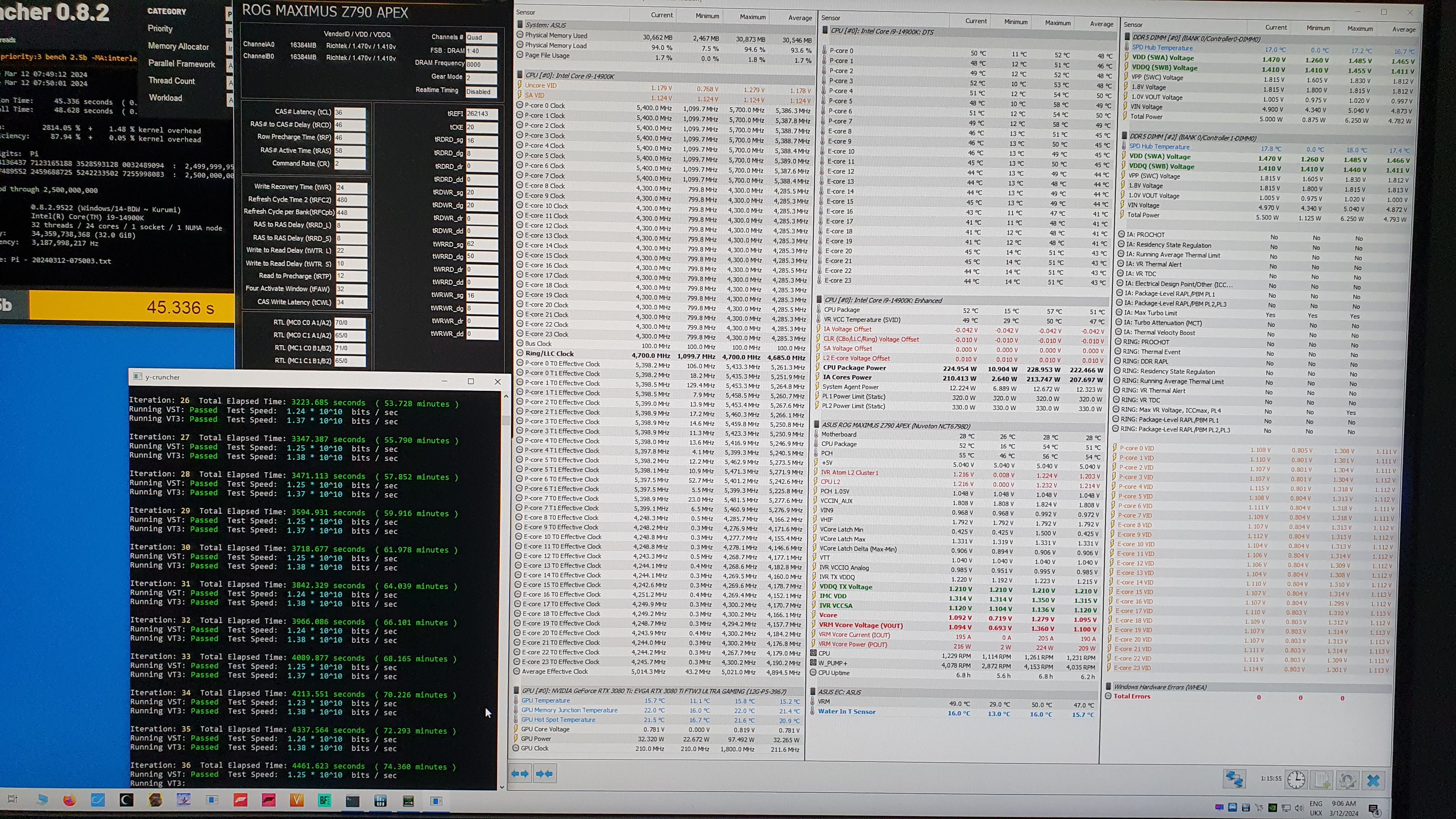Click the Refresh Cycle Time 2 (tRFC2) field

(351, 200)
